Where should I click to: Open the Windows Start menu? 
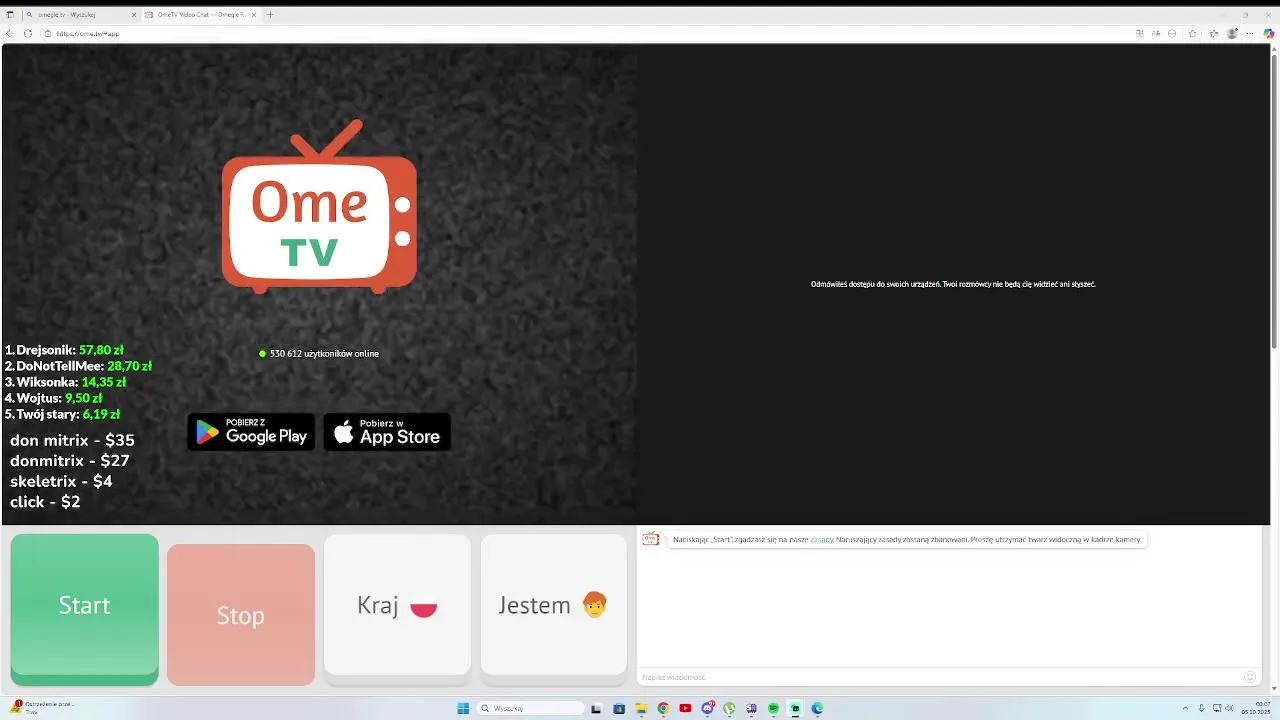463,708
